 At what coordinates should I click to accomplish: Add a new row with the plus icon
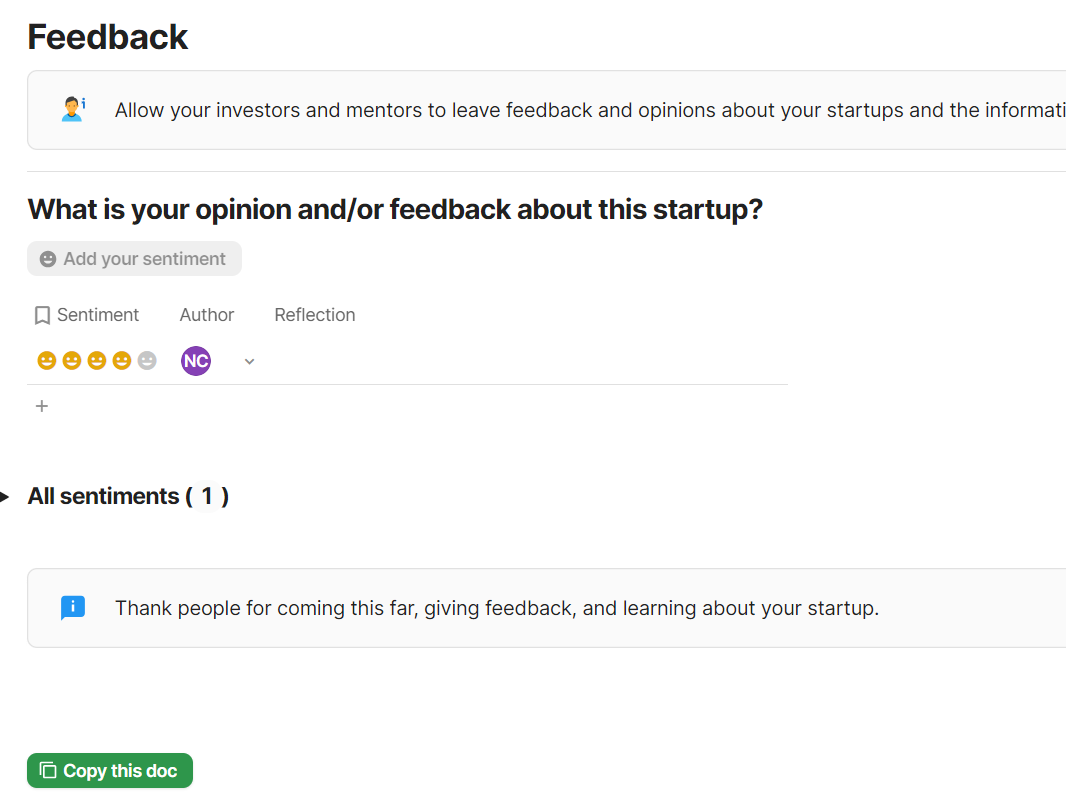tap(42, 406)
